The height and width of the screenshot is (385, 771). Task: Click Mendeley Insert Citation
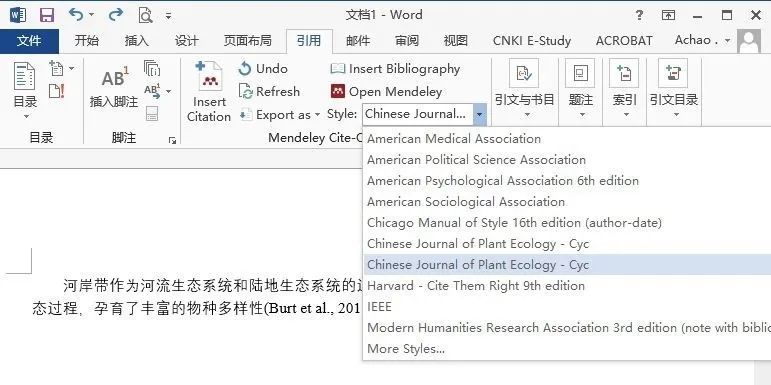click(x=209, y=92)
